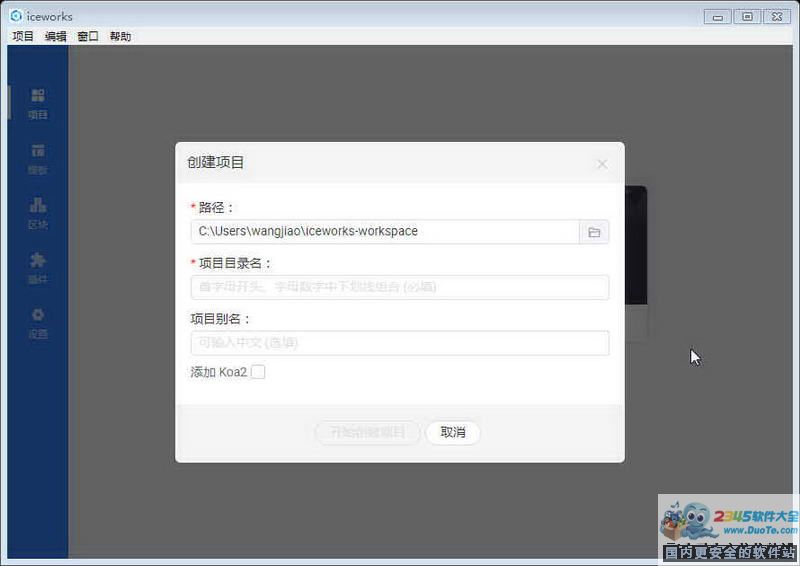Open the 模板 (Templates) sidebar icon
Image resolution: width=800 pixels, height=566 pixels.
38,157
